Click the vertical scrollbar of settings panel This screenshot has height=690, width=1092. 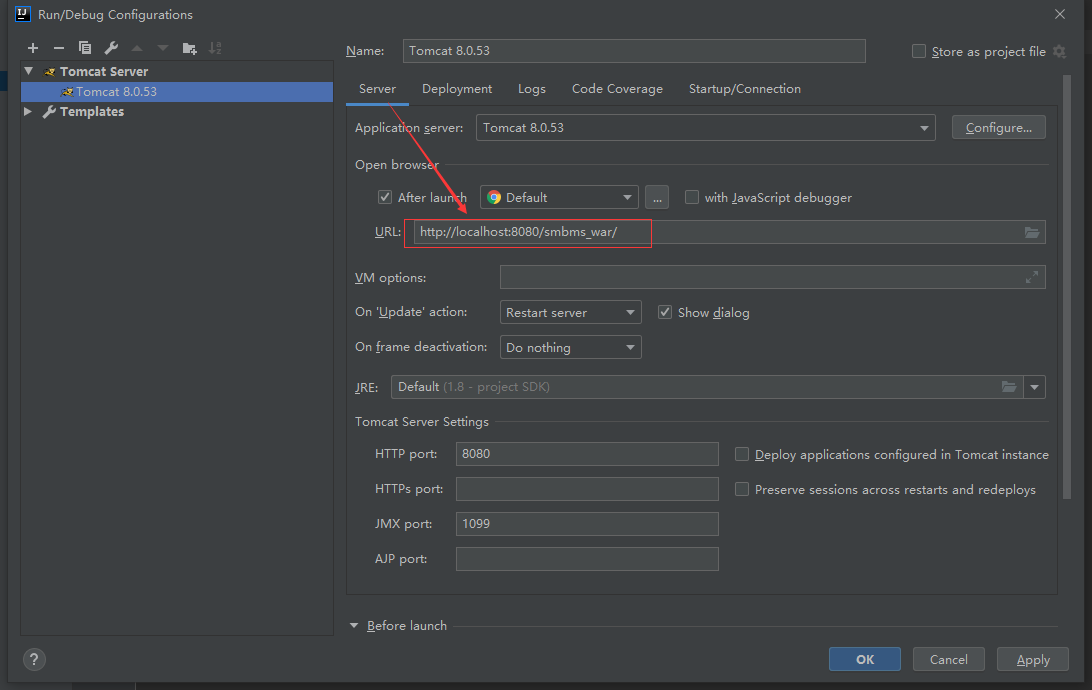coord(1066,287)
